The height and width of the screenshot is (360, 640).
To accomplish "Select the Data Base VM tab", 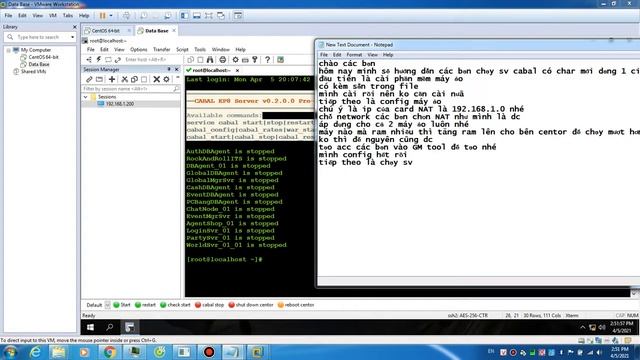I will (x=157, y=31).
